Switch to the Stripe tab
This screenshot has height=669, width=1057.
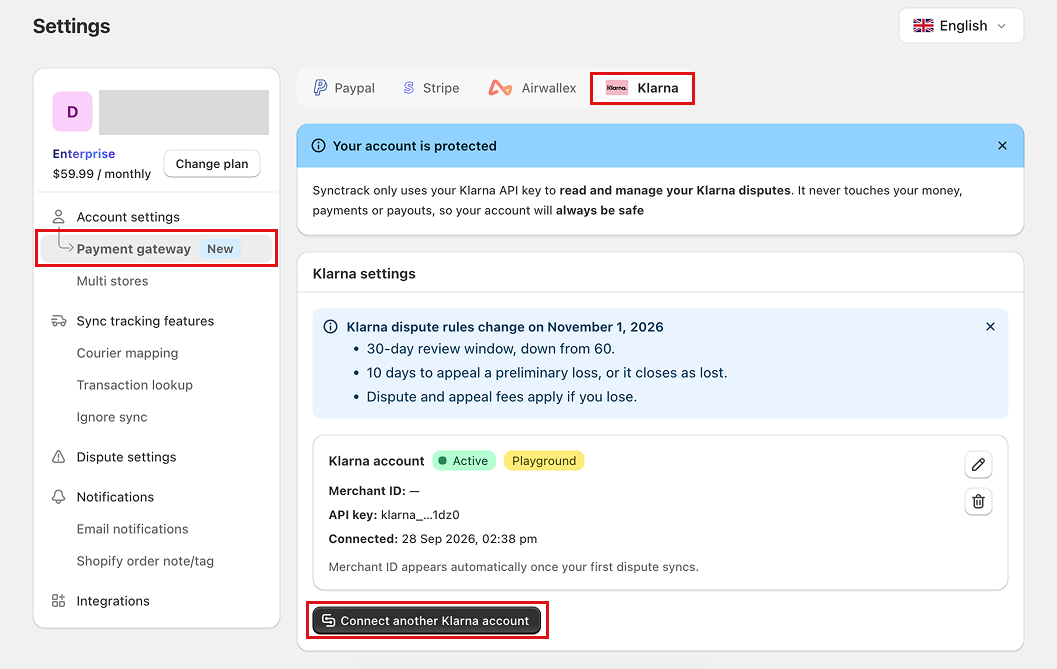[x=431, y=88]
